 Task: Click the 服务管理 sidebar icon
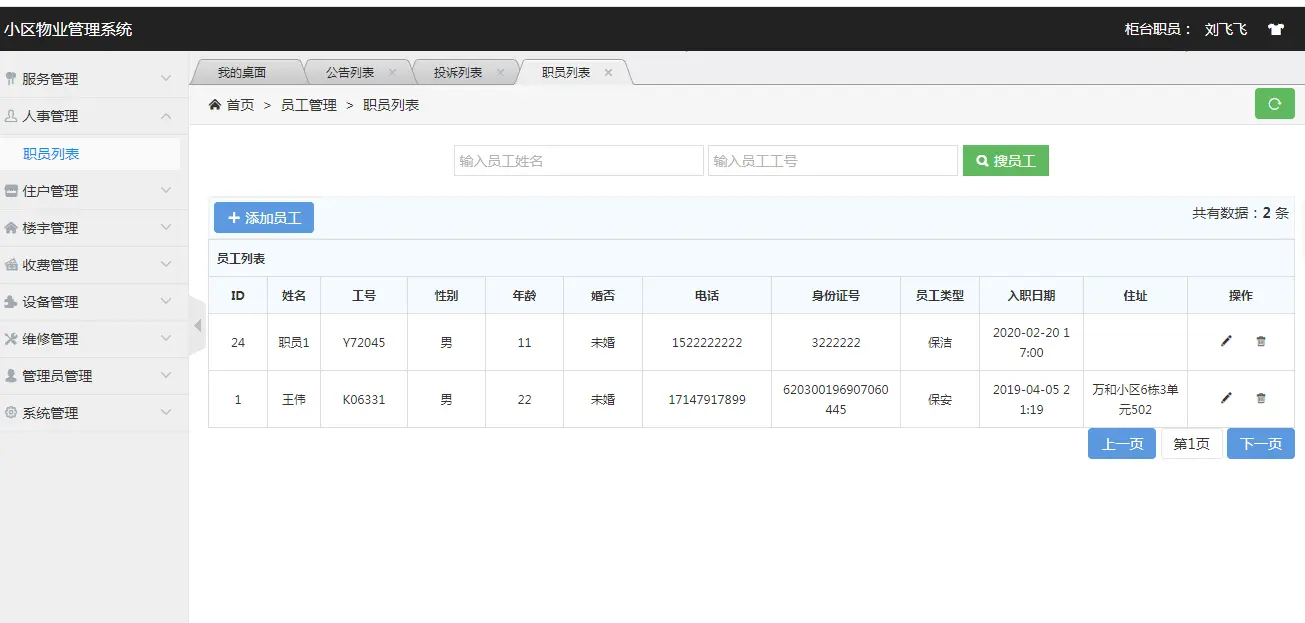pos(11,78)
